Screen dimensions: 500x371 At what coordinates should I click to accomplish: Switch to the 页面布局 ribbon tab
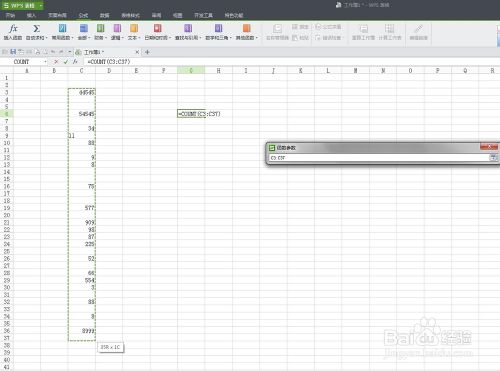pyautogui.click(x=57, y=15)
